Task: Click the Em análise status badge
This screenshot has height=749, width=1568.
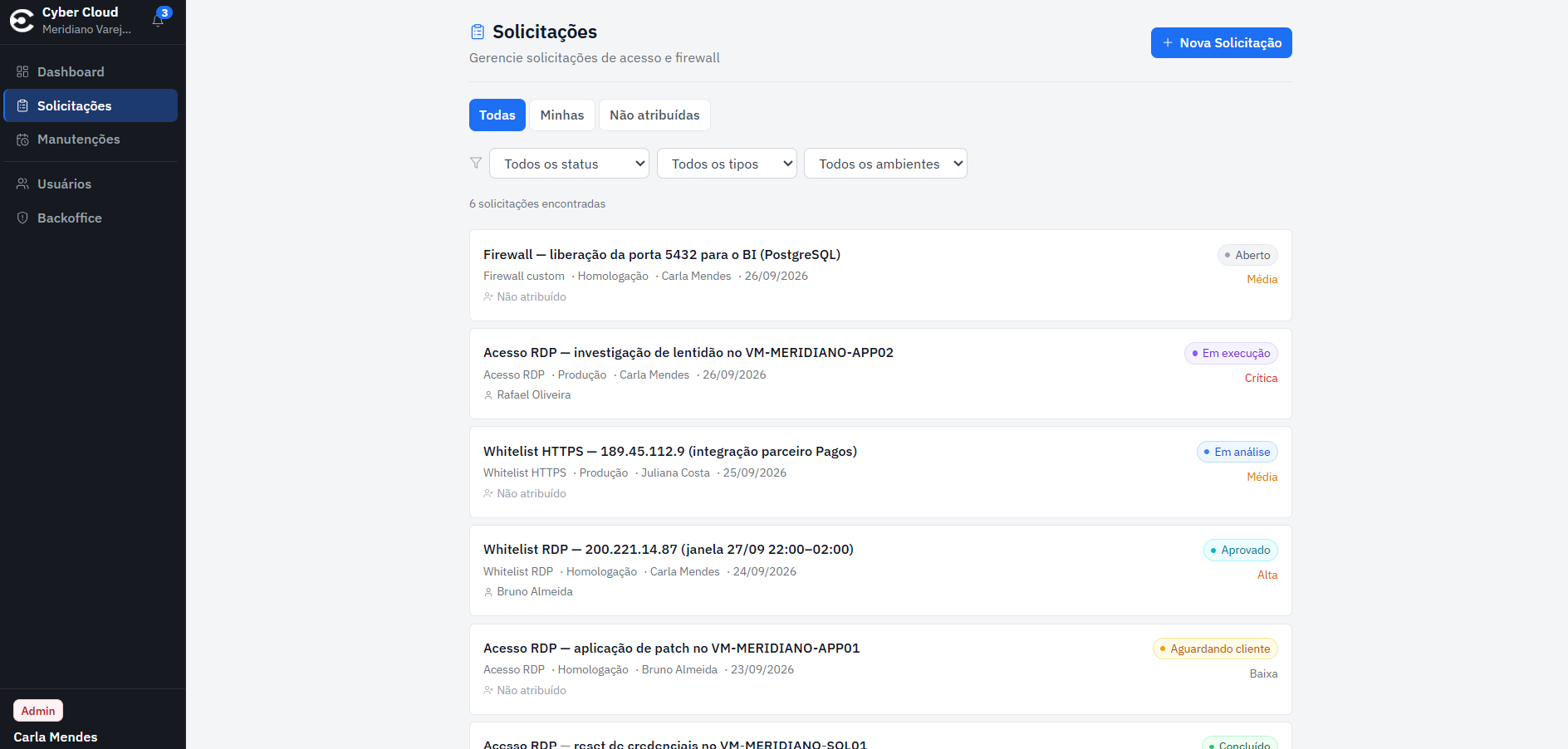Action: tap(1237, 452)
